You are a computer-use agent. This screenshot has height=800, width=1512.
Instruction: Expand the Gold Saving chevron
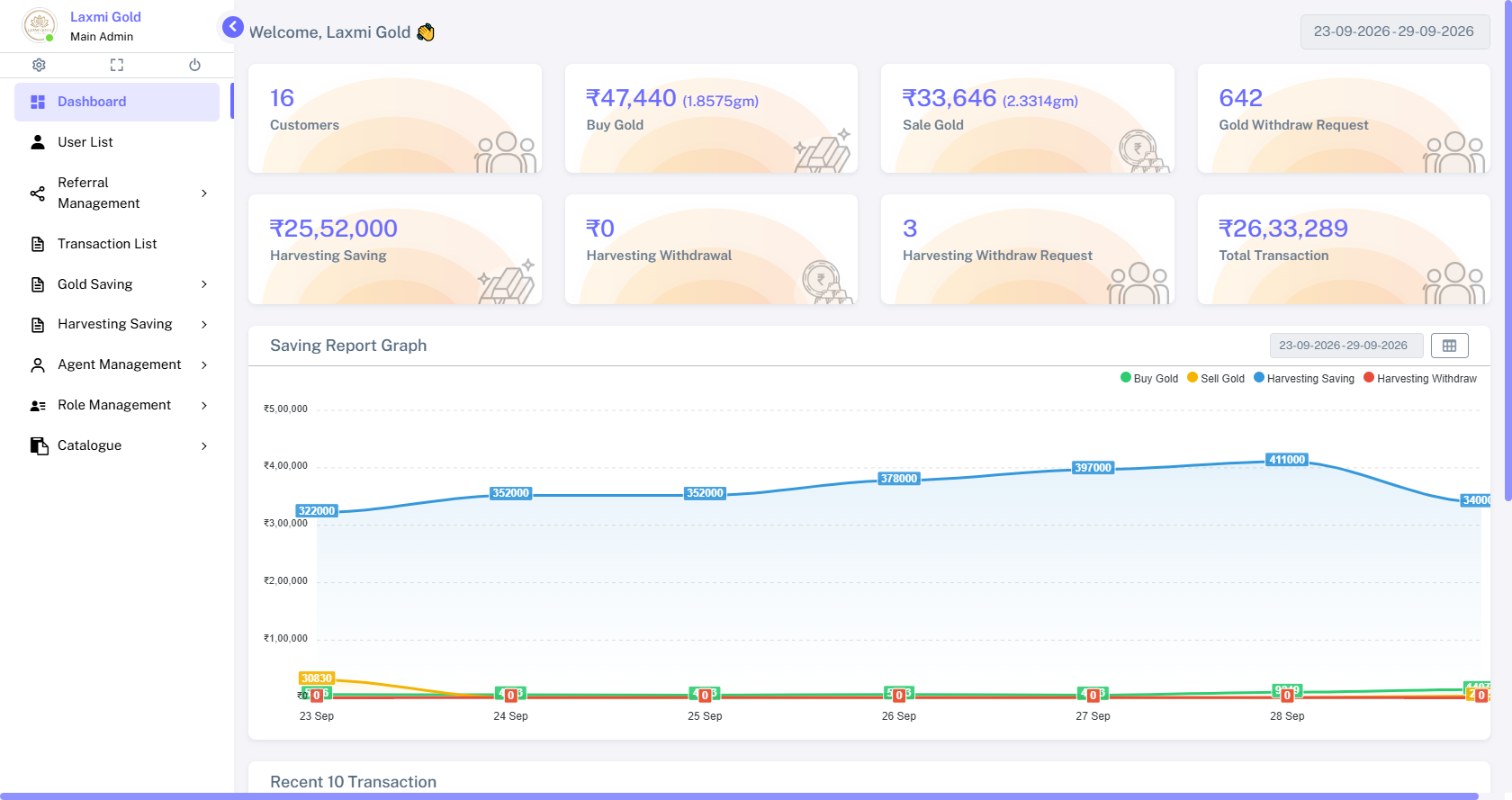[204, 284]
